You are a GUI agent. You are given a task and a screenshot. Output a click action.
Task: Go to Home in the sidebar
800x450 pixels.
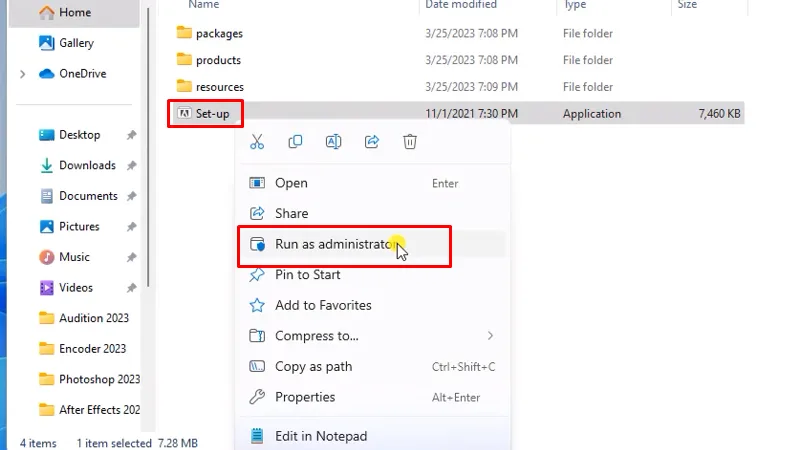75,12
